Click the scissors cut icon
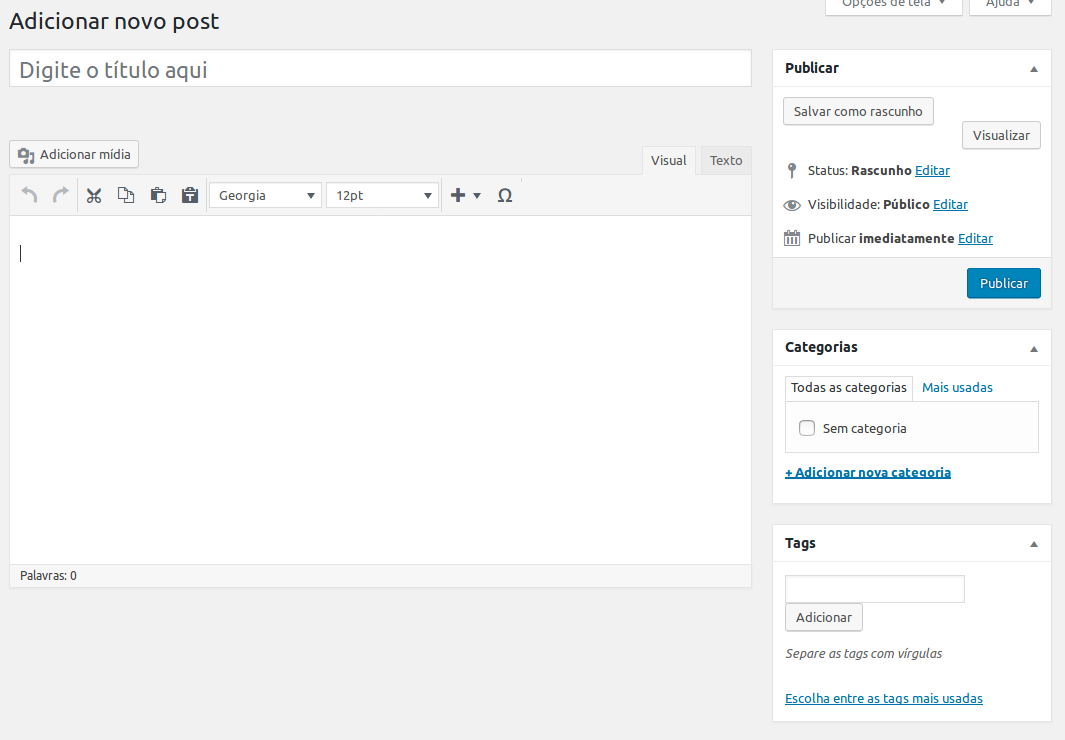1065x740 pixels. tap(94, 196)
